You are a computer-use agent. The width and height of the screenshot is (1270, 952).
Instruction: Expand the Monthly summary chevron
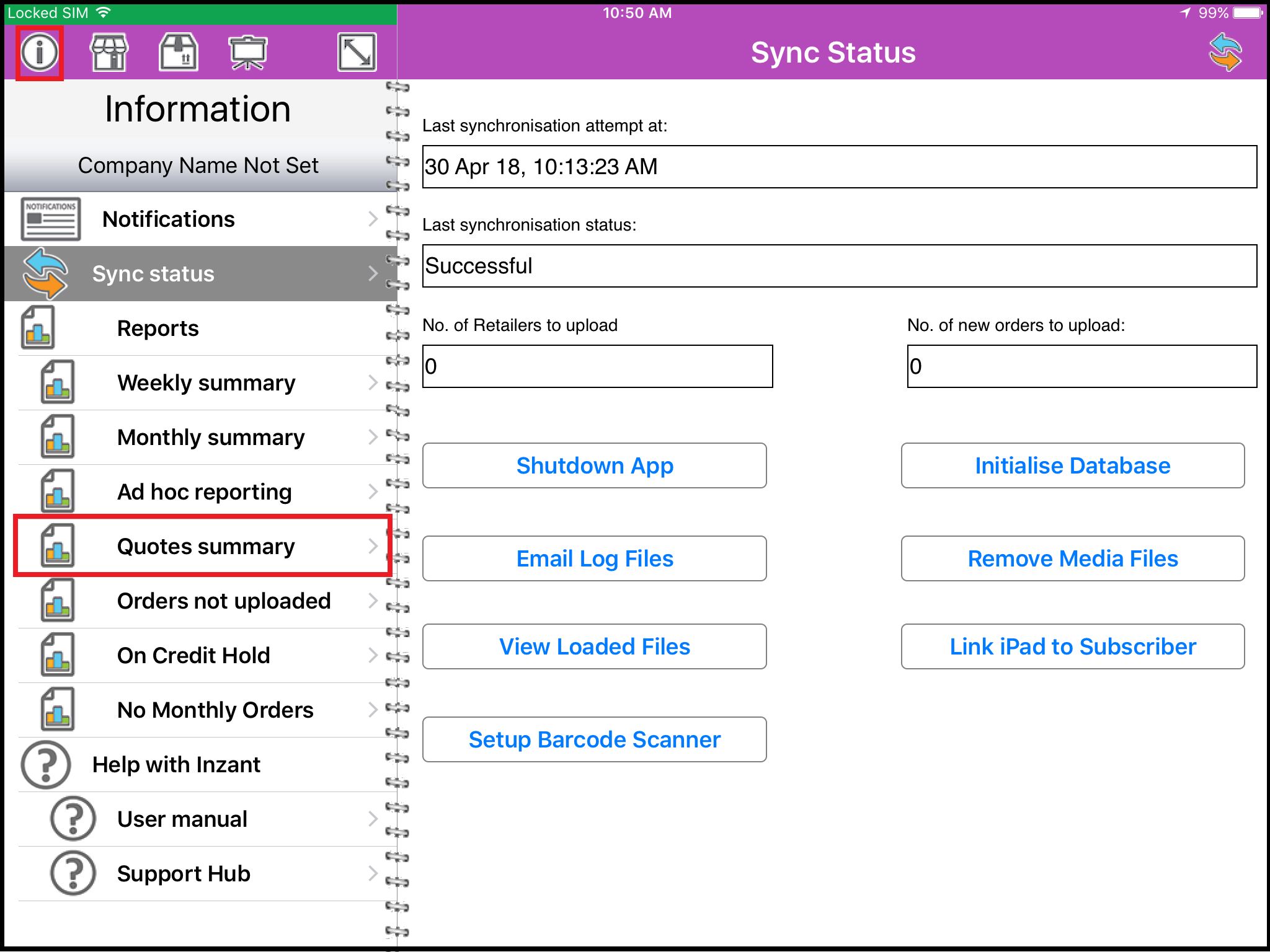373,437
